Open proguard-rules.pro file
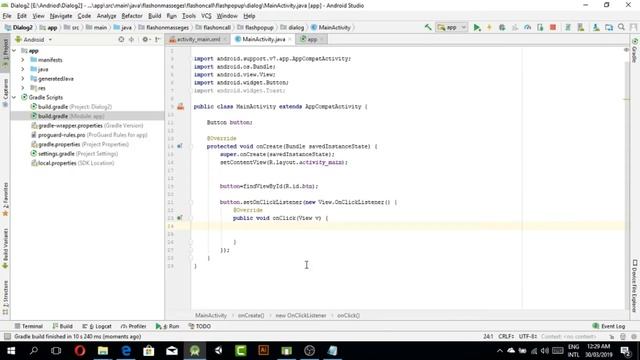The width and height of the screenshot is (640, 360). pos(89,135)
